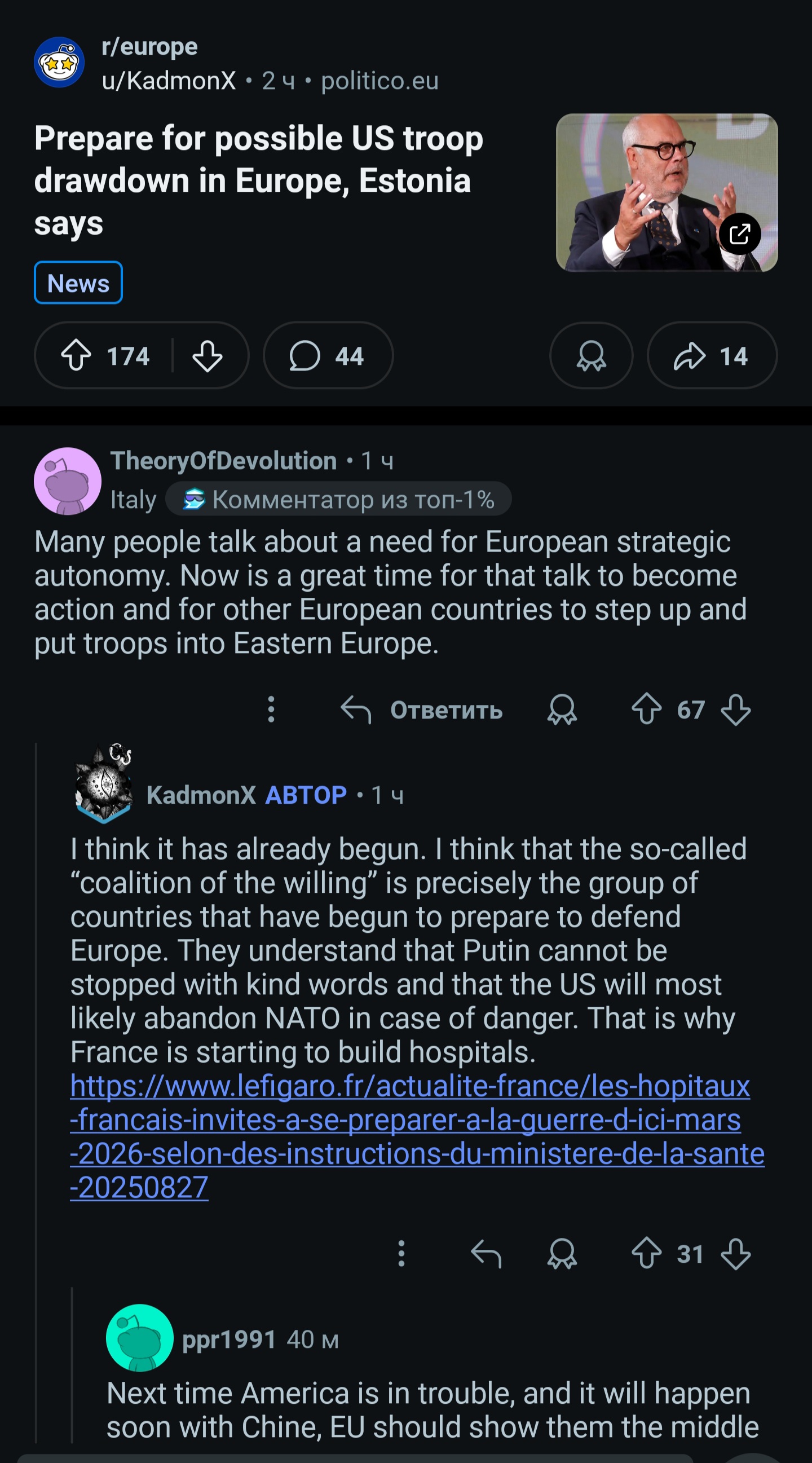812x1463 pixels.
Task: Open the post's 44 comments
Action: pos(328,356)
